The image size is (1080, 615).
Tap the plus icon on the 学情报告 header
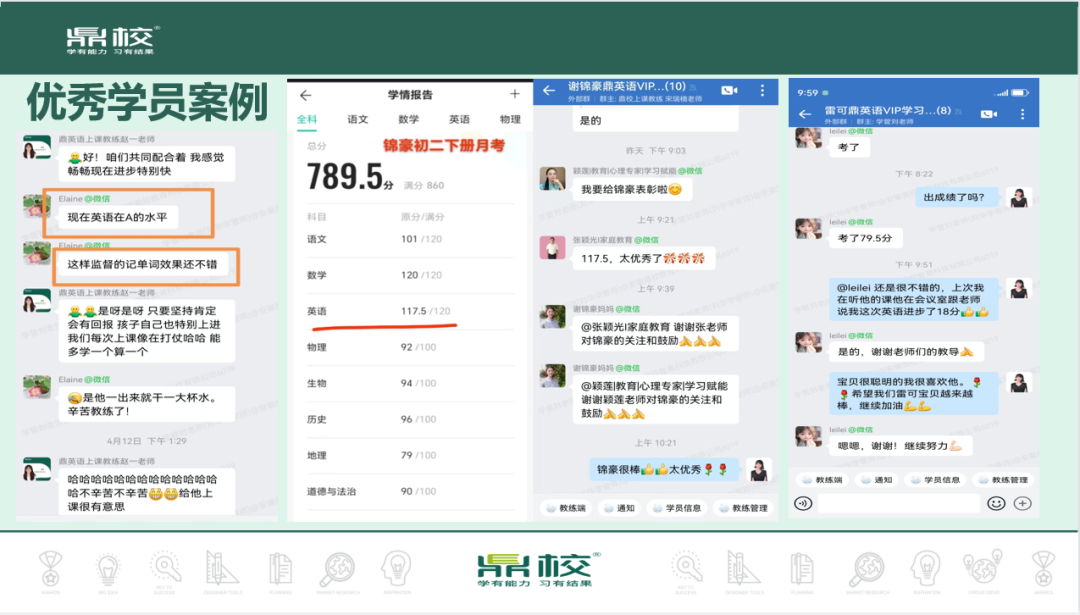(515, 95)
